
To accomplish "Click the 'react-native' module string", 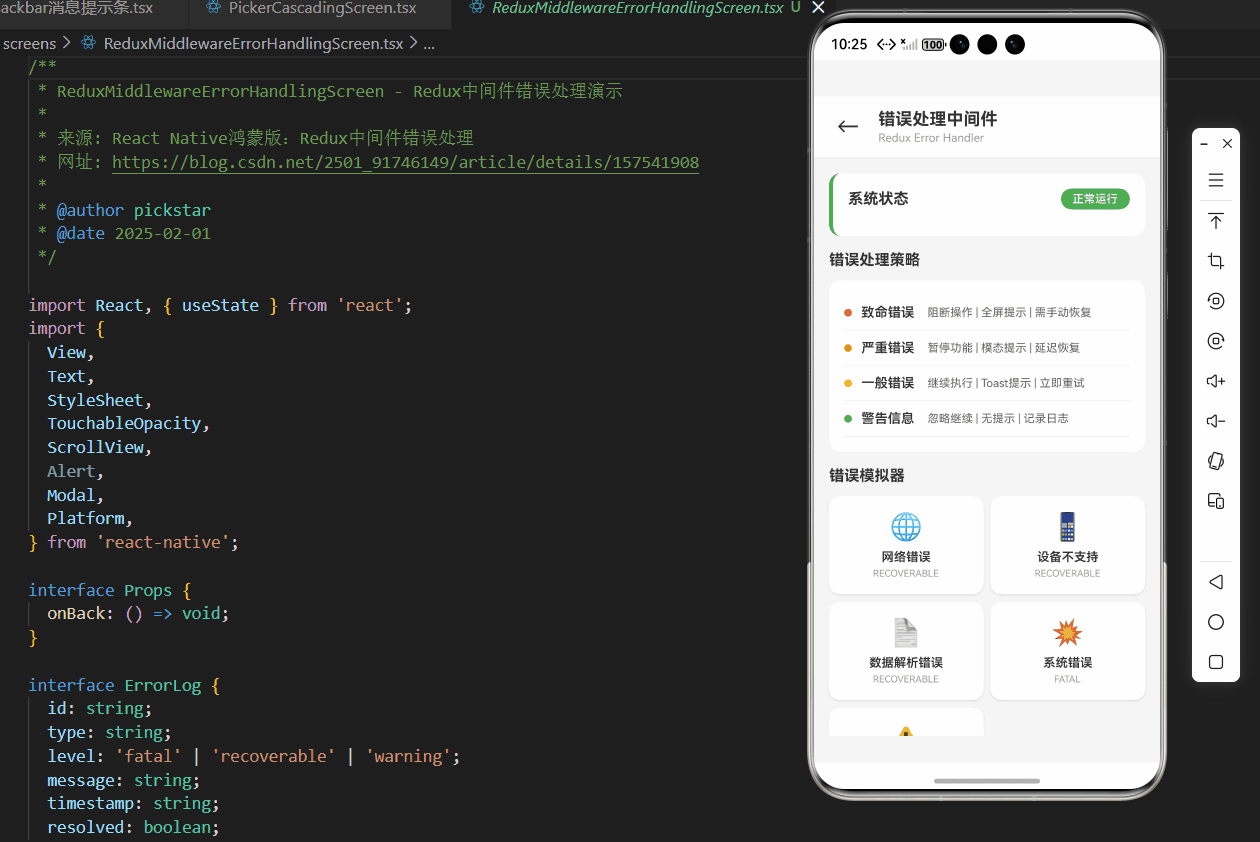I will pyautogui.click(x=163, y=542).
